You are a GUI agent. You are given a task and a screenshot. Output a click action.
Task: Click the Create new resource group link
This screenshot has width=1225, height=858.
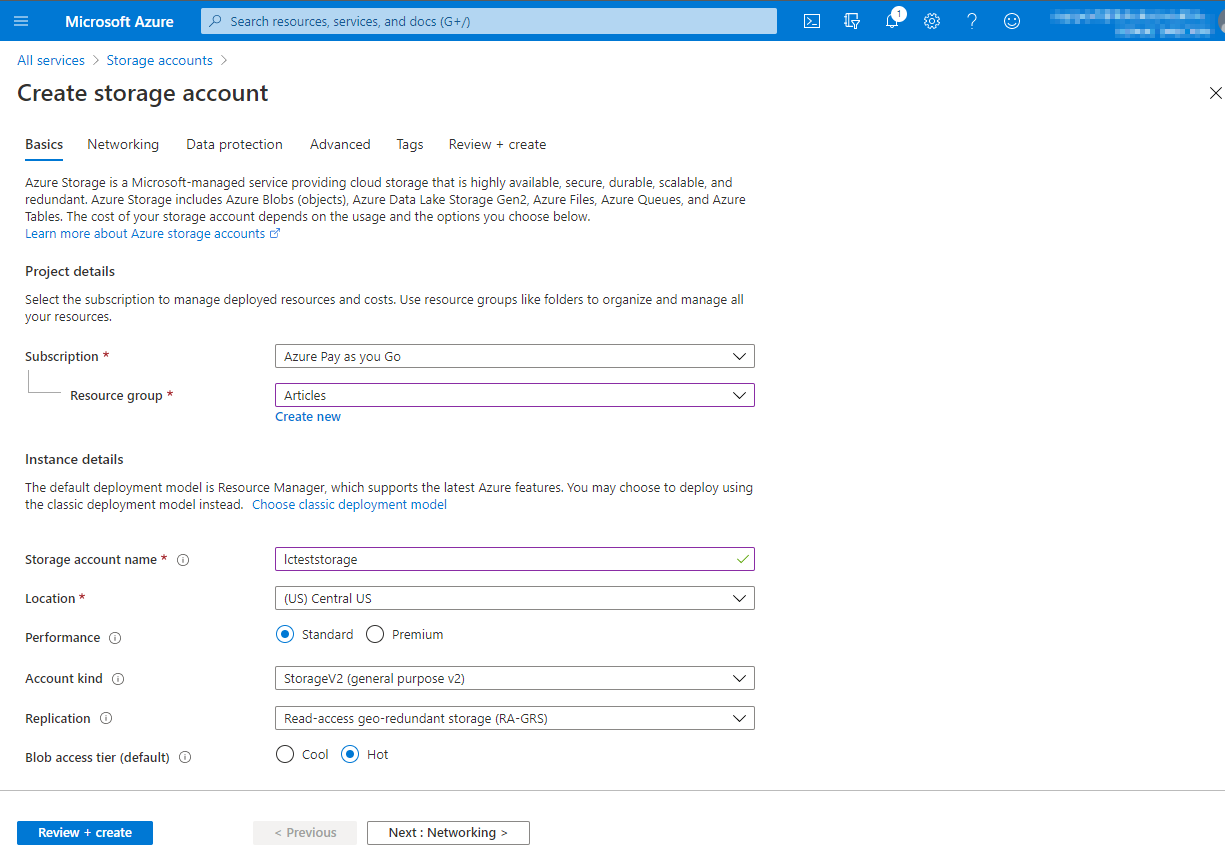308,417
